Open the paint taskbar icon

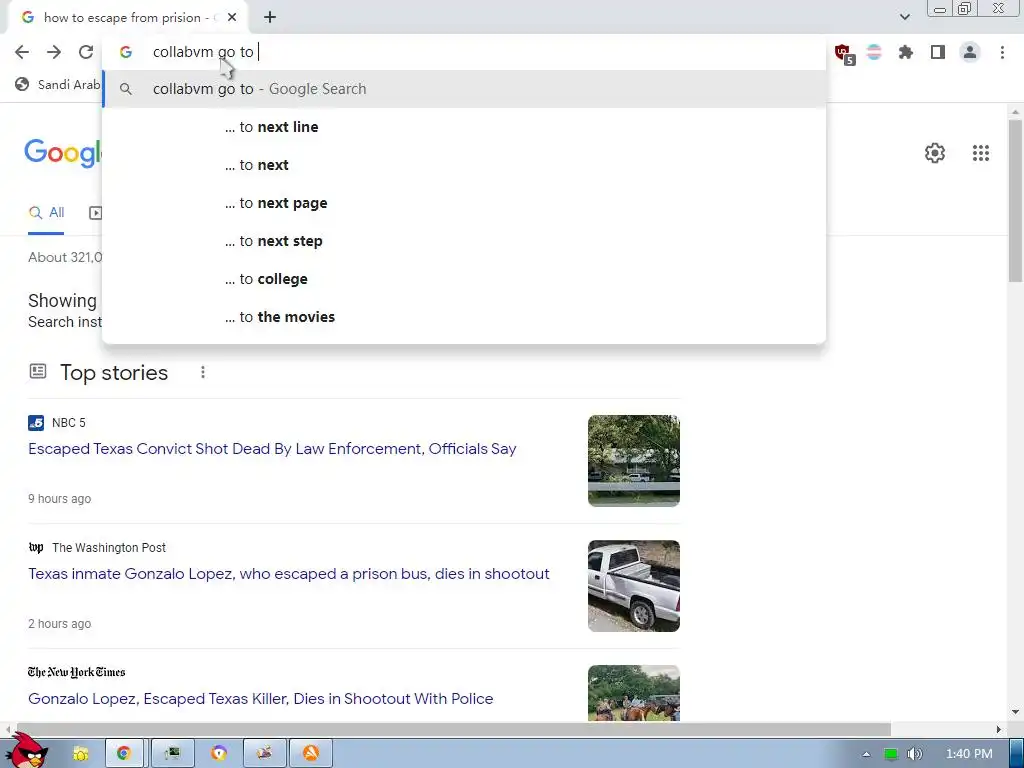click(x=264, y=754)
